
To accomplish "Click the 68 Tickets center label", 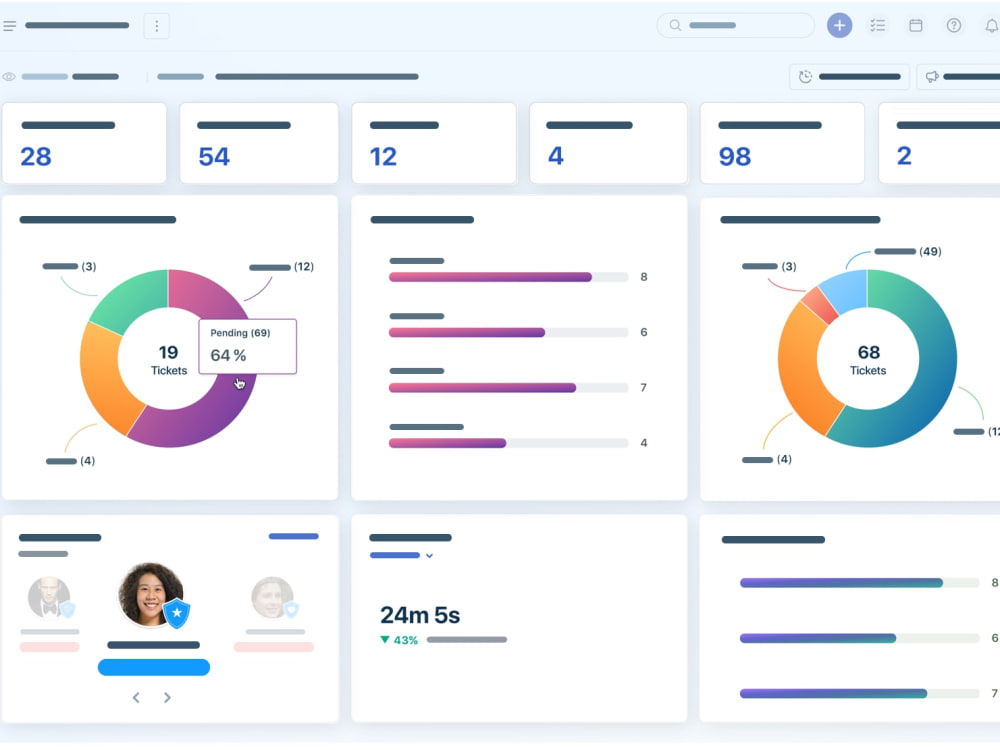I will (x=868, y=360).
